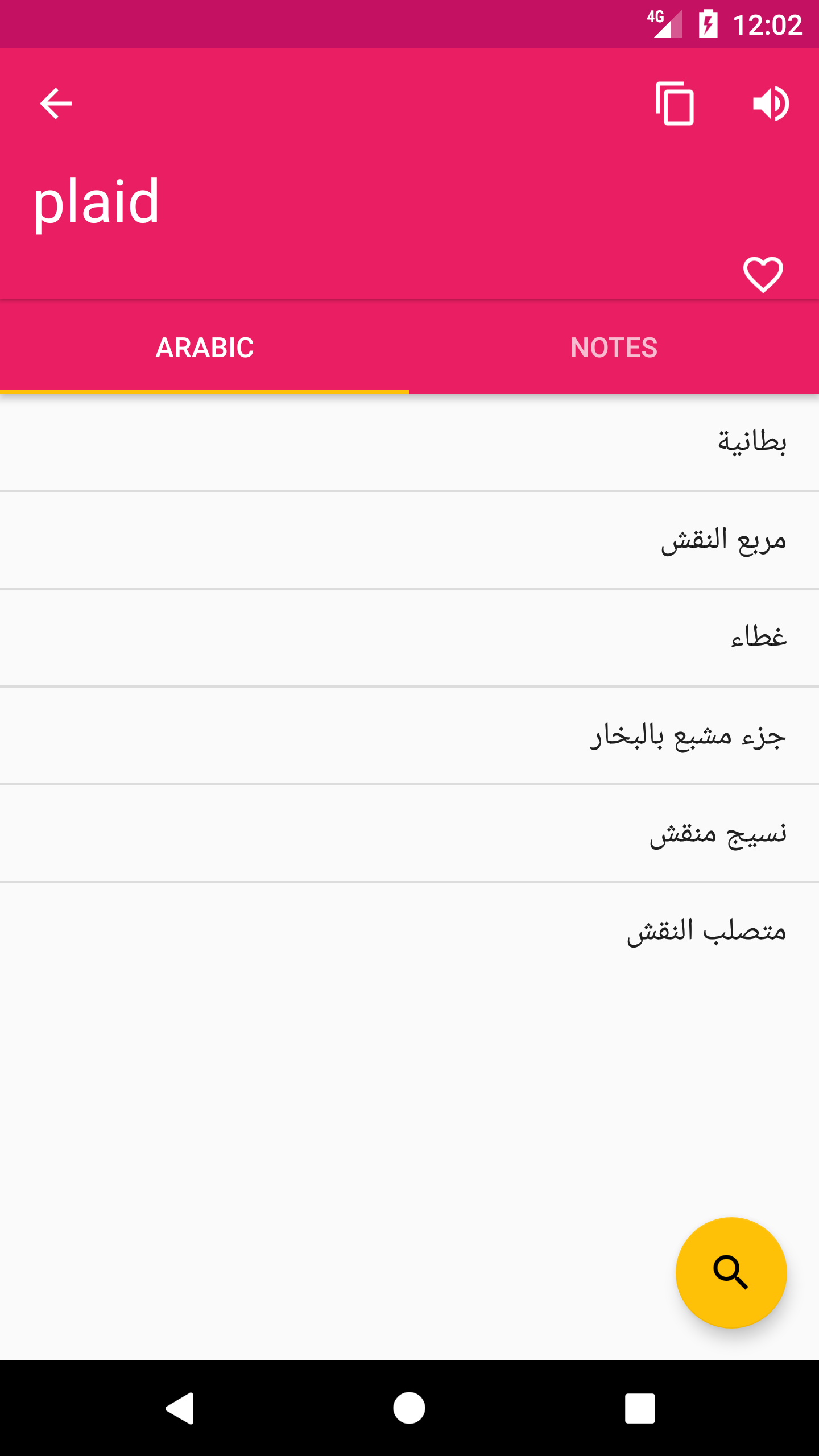Select the translation متصلب النقش
The image size is (819, 1456).
(x=706, y=932)
